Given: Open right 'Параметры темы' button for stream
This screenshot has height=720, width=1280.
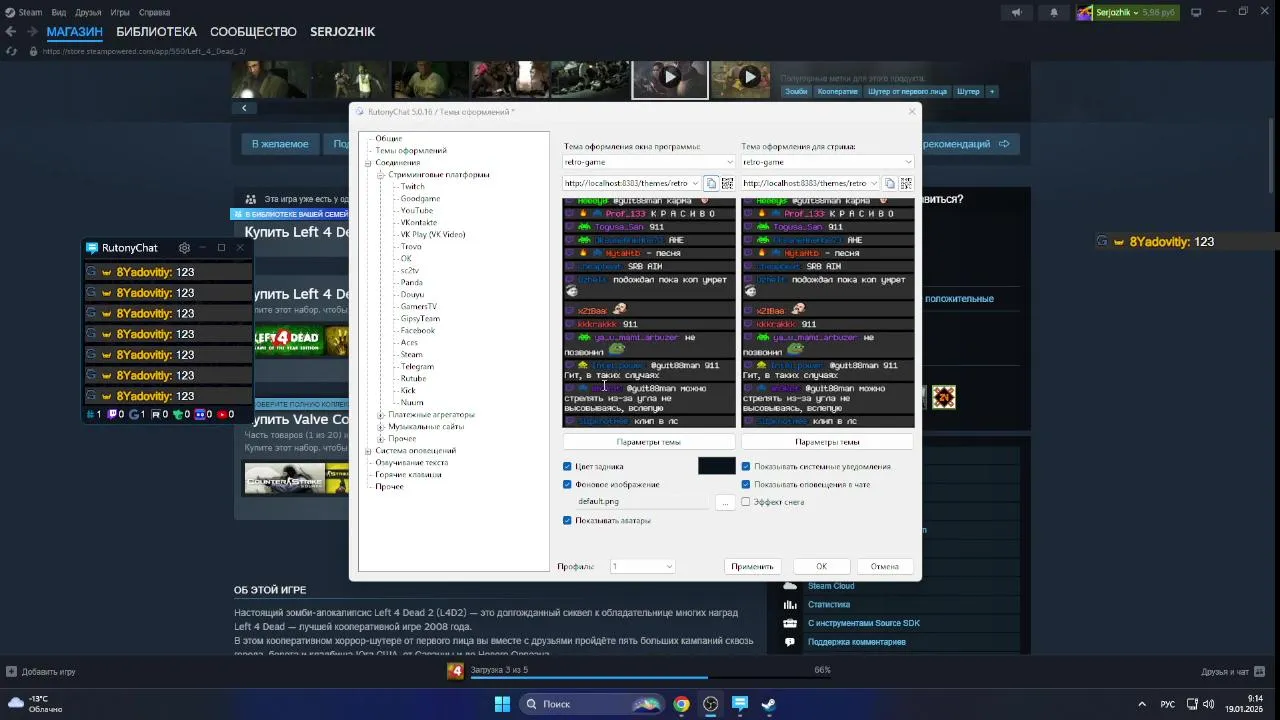Looking at the screenshot, I should [x=827, y=442].
